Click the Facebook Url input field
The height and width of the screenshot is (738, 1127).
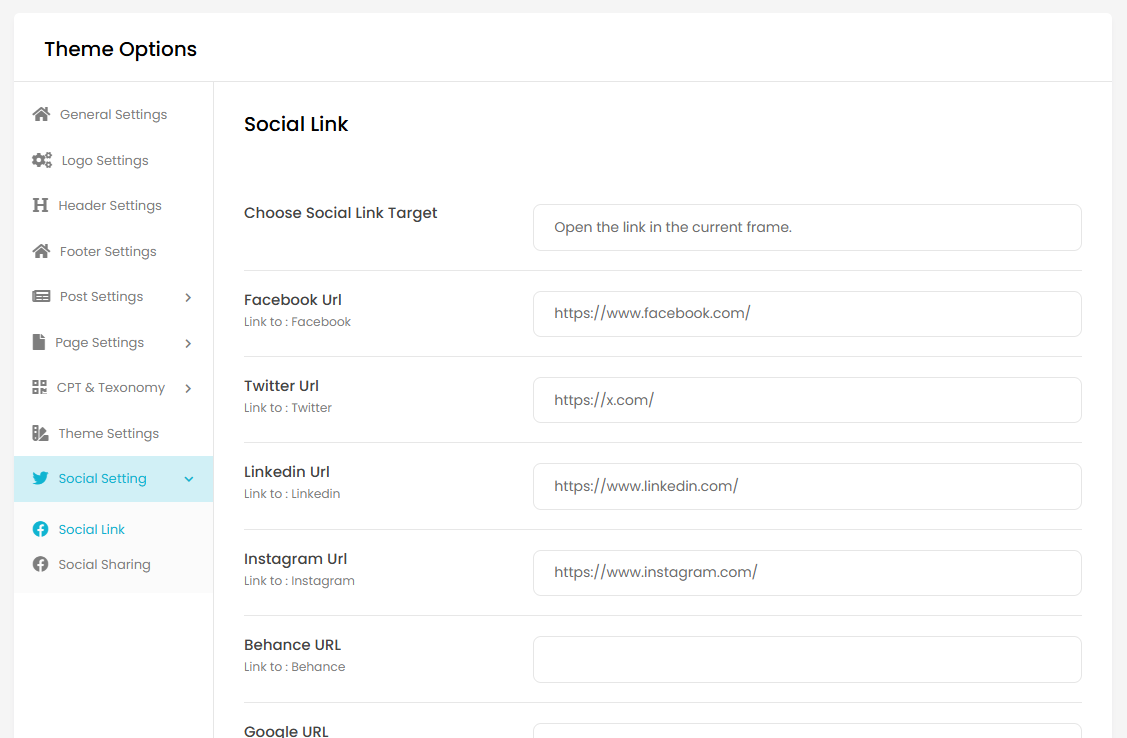click(x=806, y=314)
